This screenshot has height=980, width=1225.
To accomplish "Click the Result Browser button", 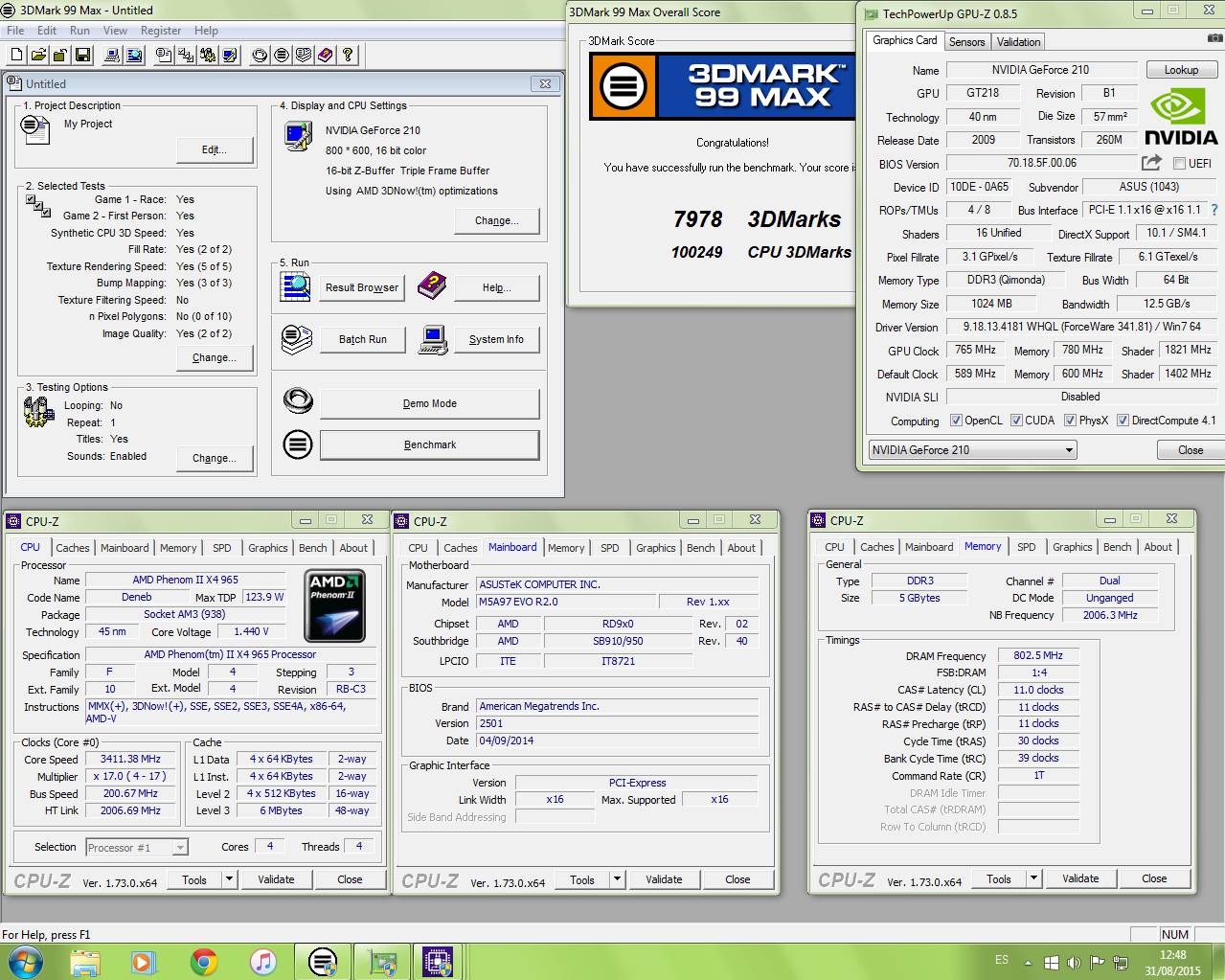I will [362, 287].
